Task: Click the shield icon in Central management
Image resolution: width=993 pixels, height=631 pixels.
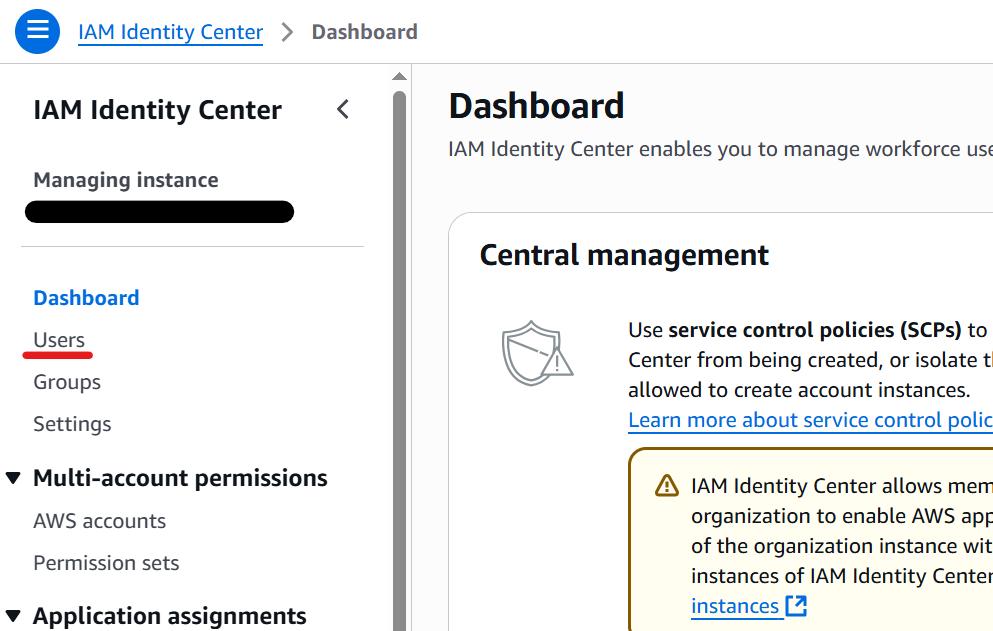Action: 537,353
